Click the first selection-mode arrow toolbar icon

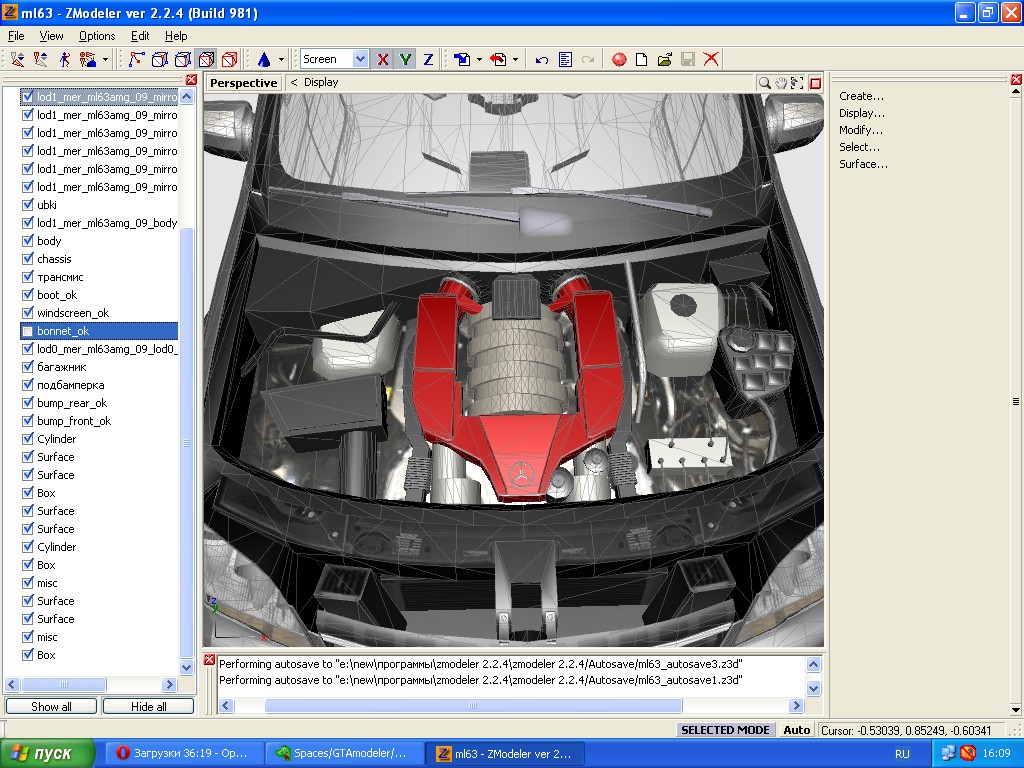18,59
